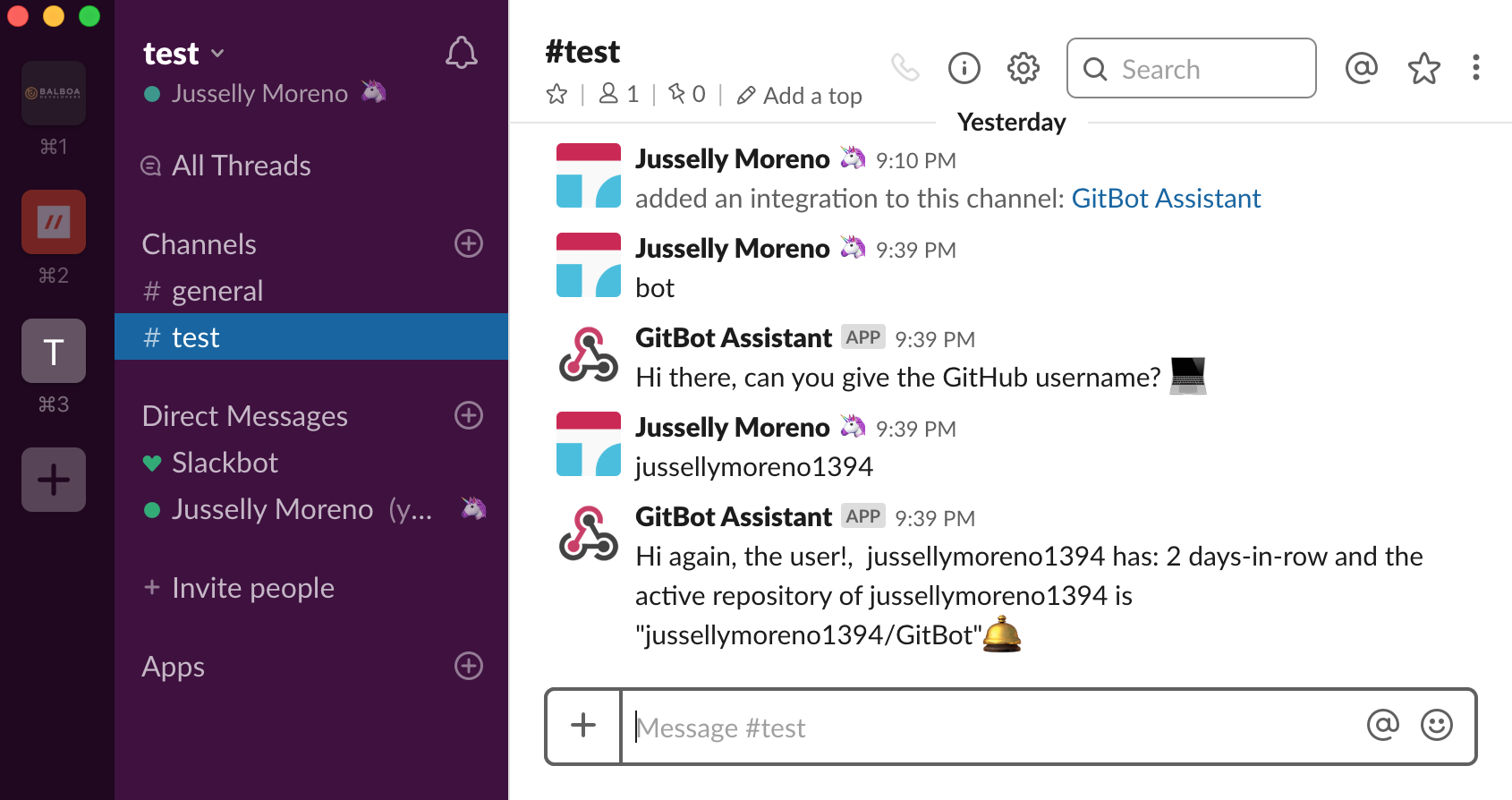Select the test channel

coord(311,336)
